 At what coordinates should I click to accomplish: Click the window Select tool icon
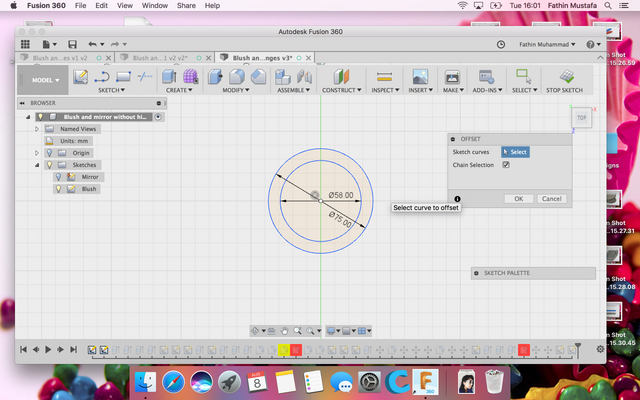click(x=524, y=76)
